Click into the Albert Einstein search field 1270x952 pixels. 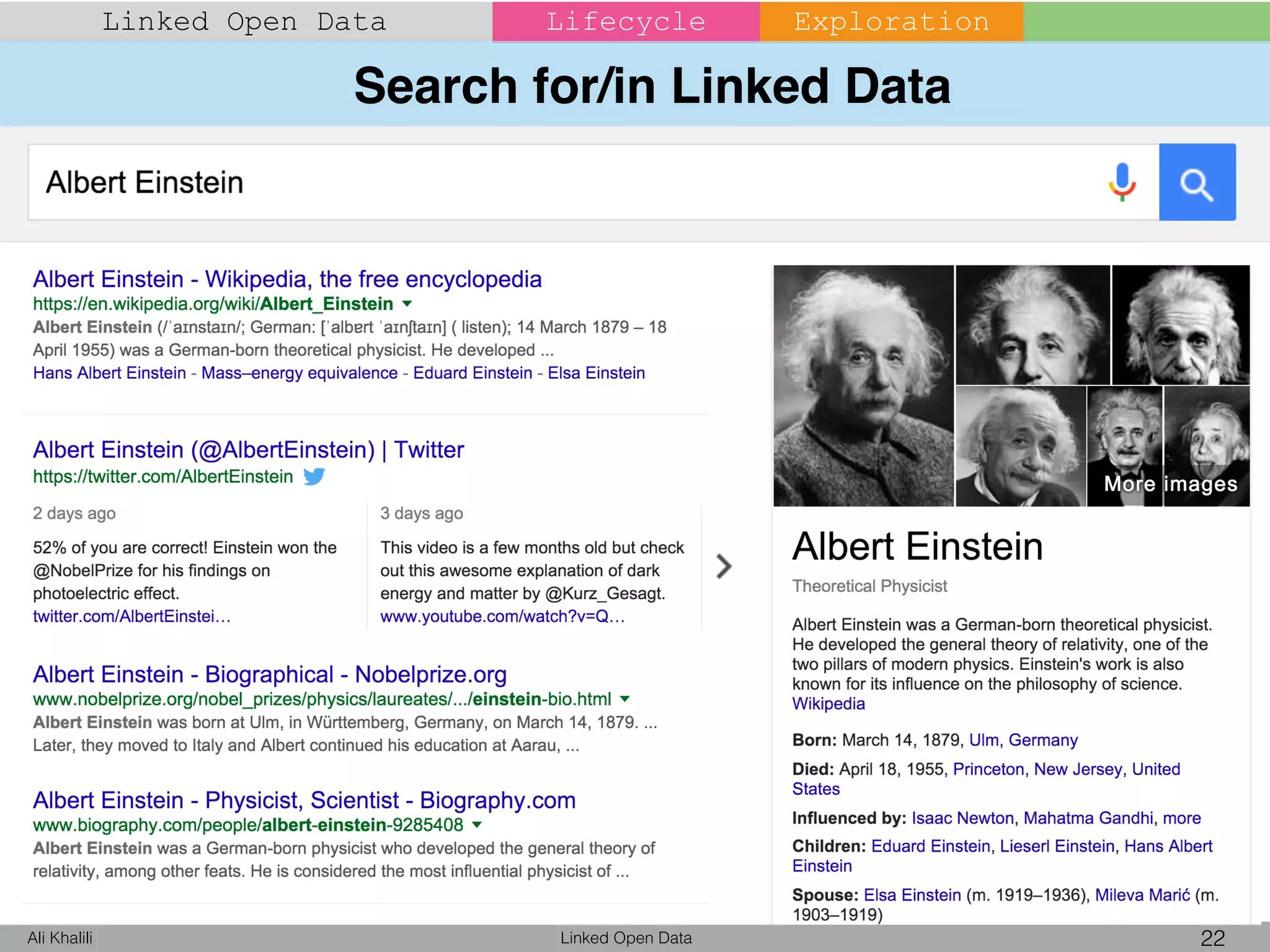tap(558, 182)
